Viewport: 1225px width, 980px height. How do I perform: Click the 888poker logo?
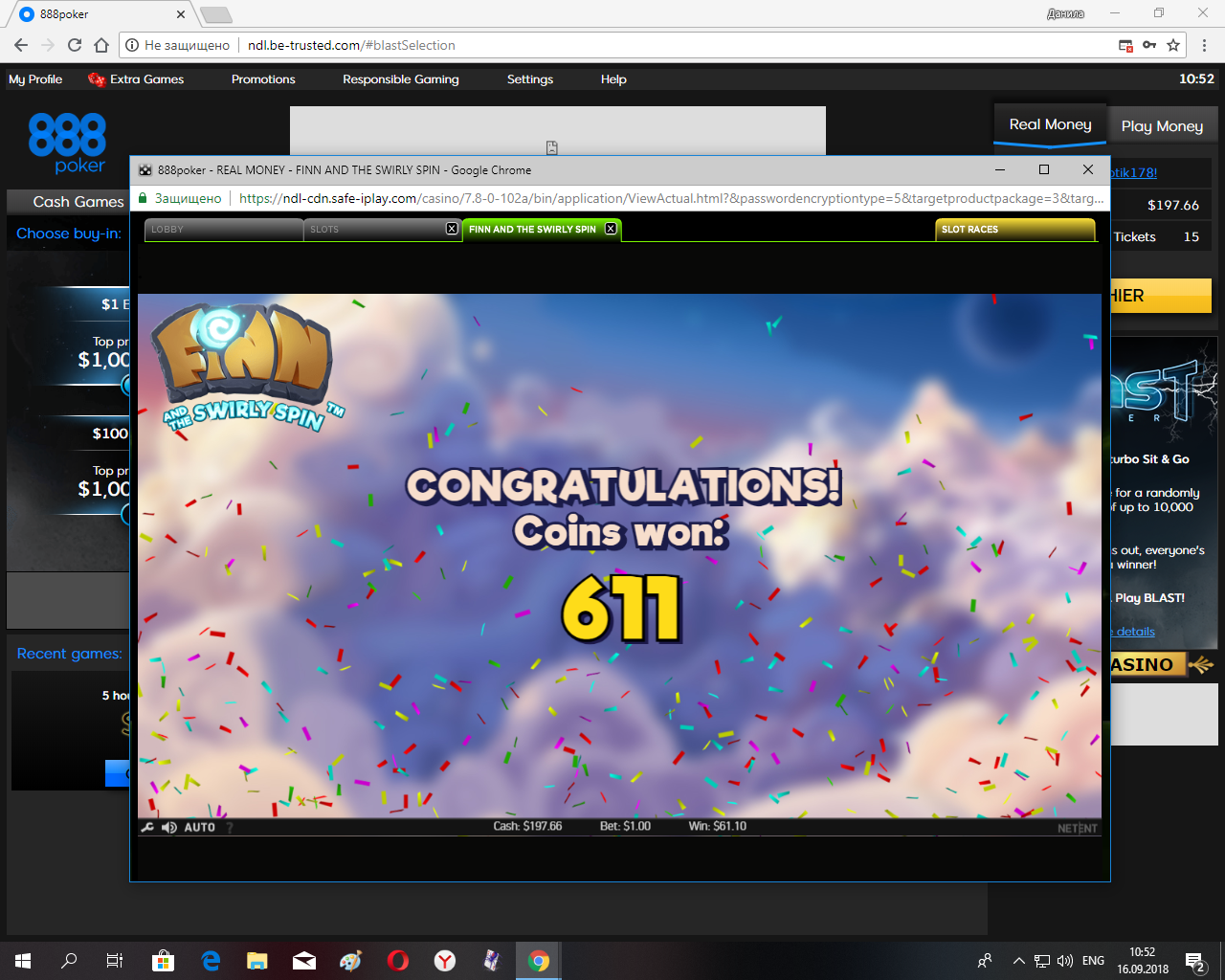pos(67,143)
